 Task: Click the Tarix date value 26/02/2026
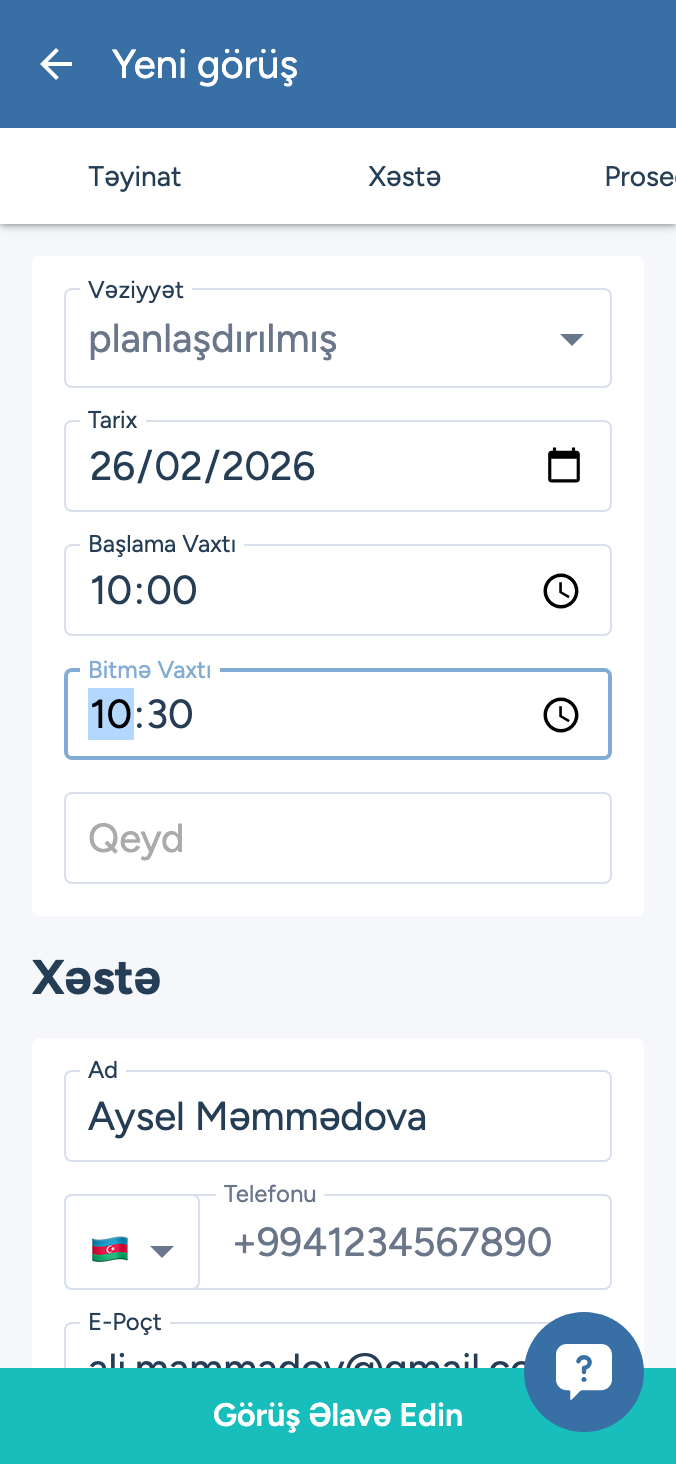tap(203, 466)
